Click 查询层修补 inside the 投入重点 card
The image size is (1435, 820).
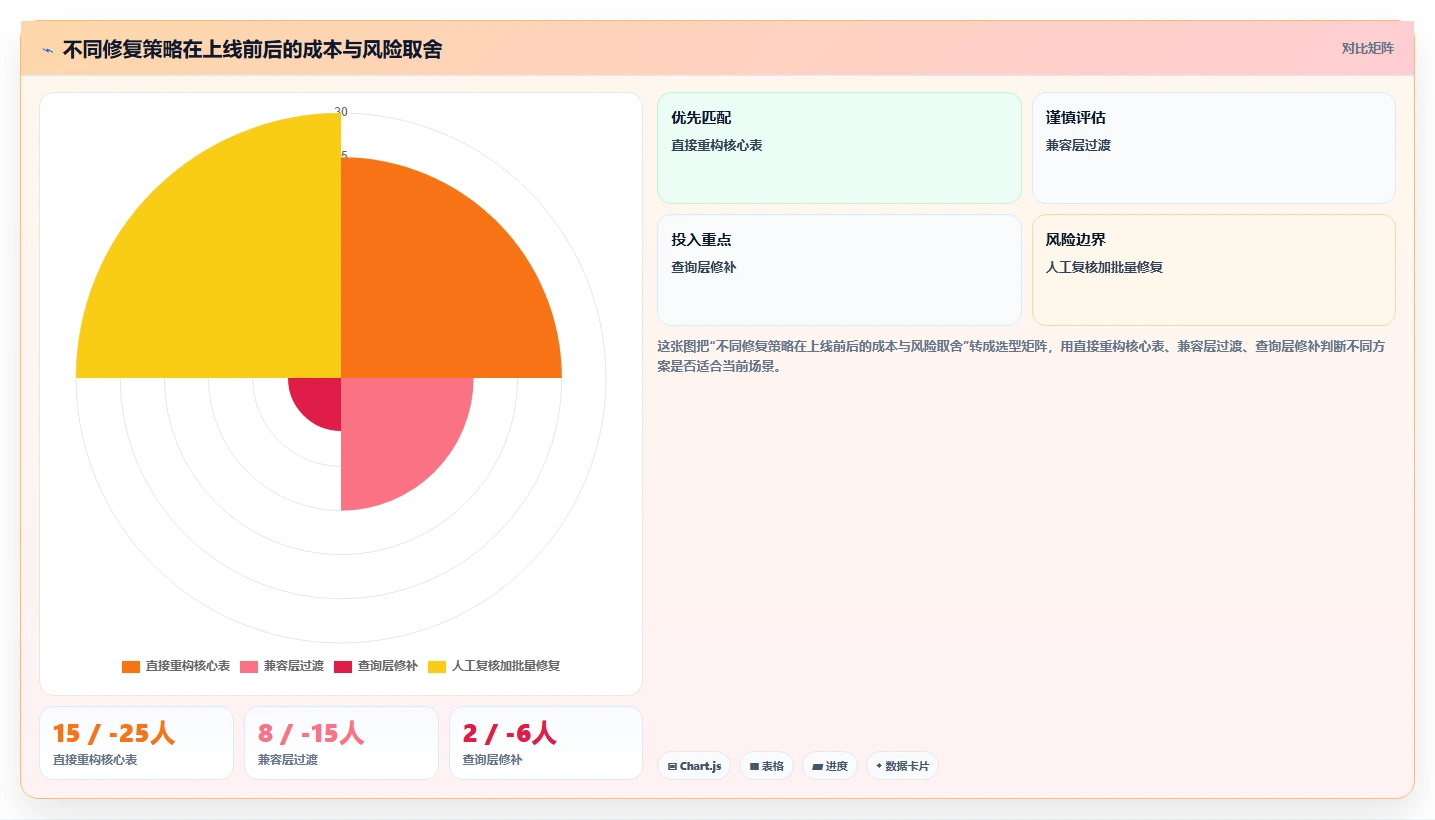(704, 267)
